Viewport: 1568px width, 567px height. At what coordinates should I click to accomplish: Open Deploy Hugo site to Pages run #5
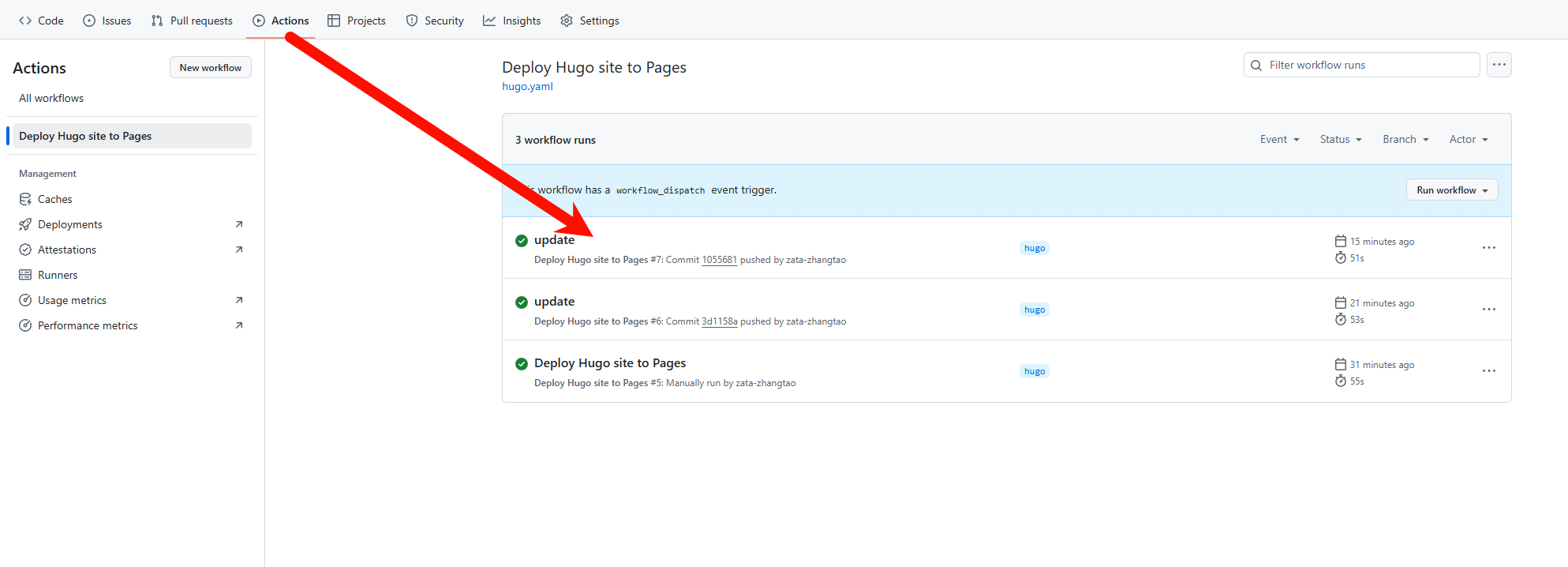click(610, 363)
